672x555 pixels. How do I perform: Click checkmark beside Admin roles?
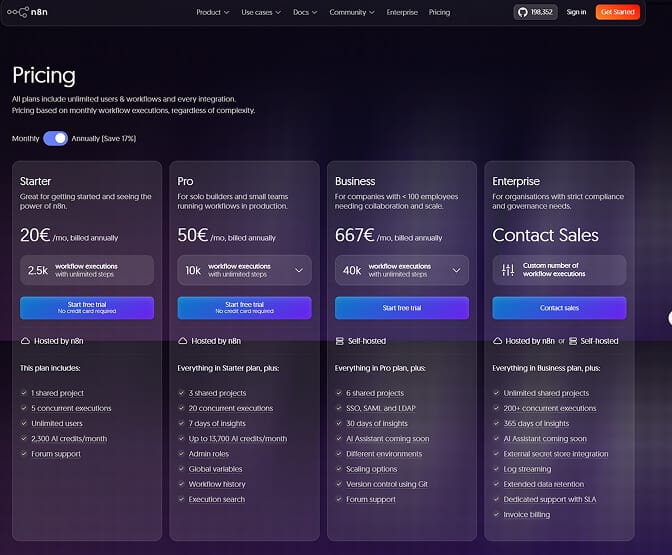click(181, 453)
